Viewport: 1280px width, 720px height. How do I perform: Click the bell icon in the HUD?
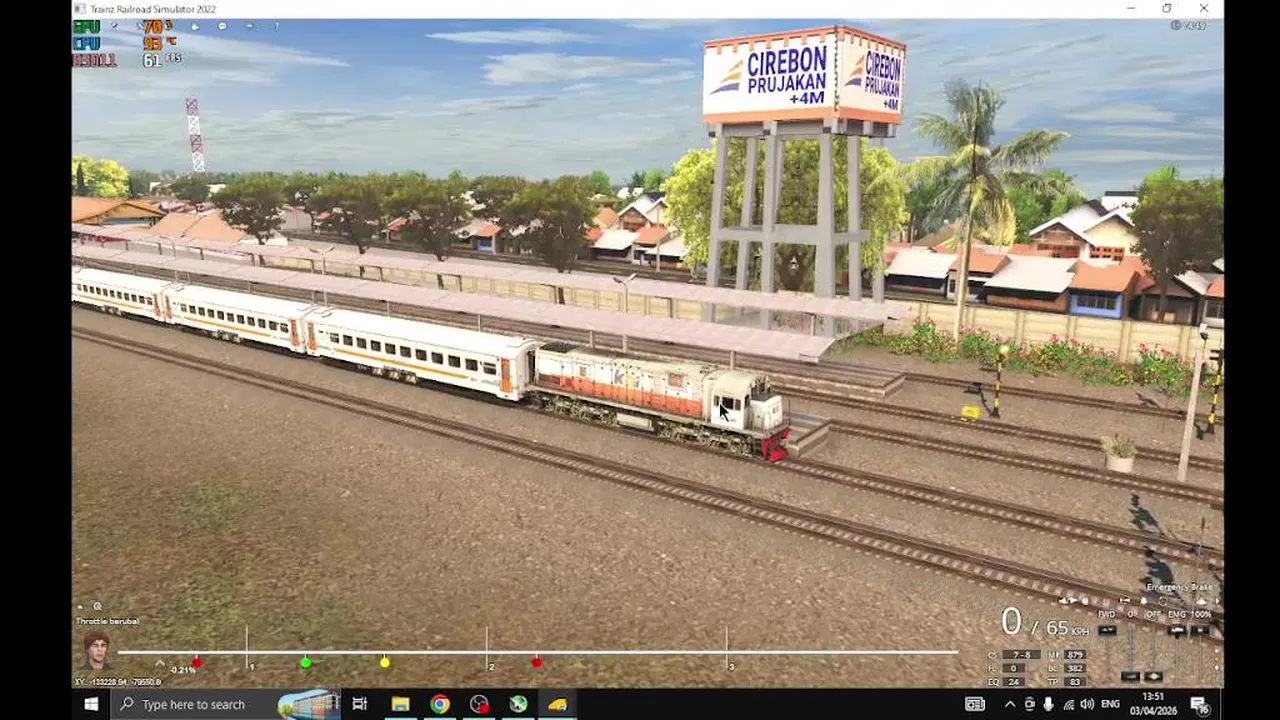click(x=1143, y=601)
